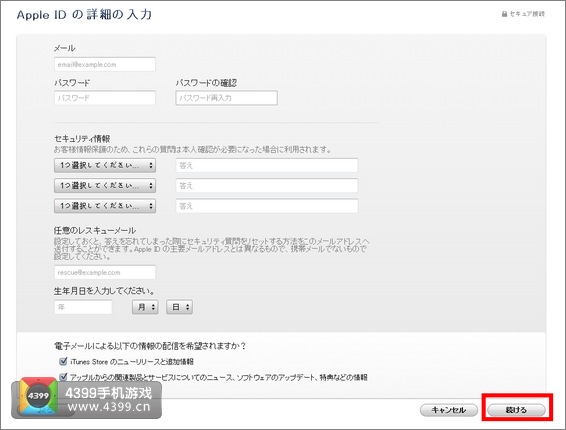Open the first security question dropdown
This screenshot has height=430, width=566.
105,165
